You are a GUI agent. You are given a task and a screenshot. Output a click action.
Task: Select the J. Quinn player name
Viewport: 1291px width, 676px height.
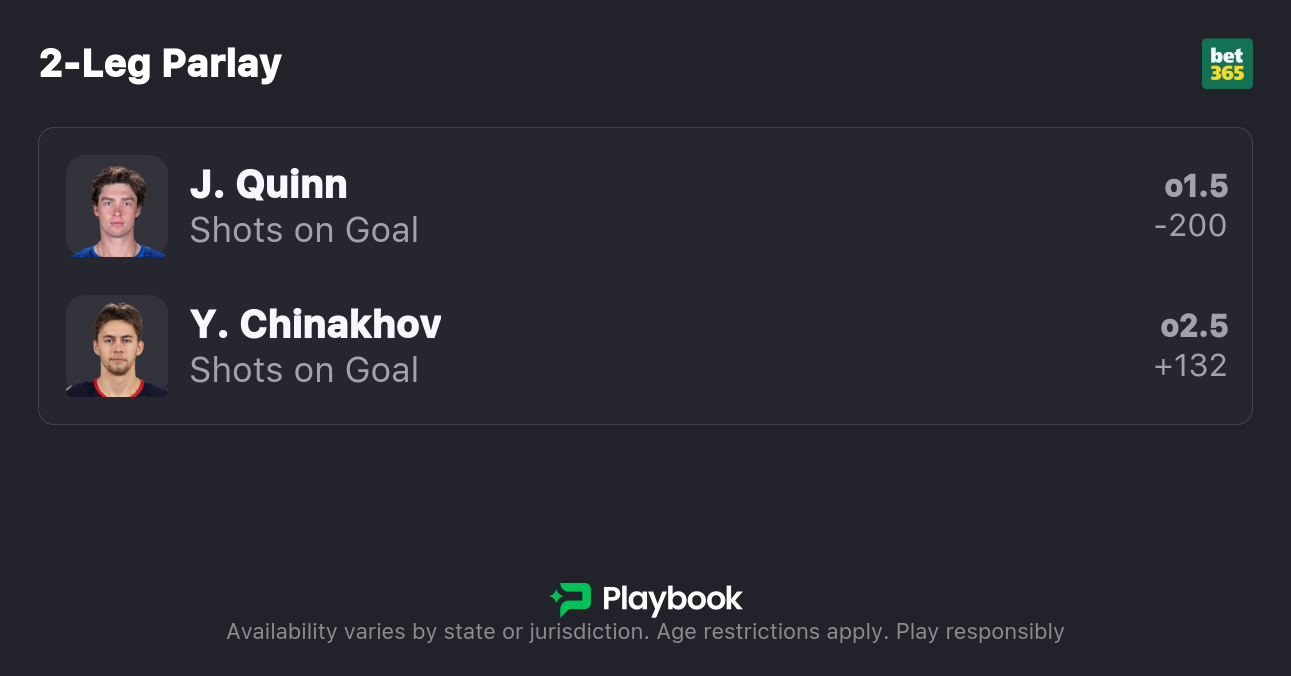pyautogui.click(x=268, y=185)
